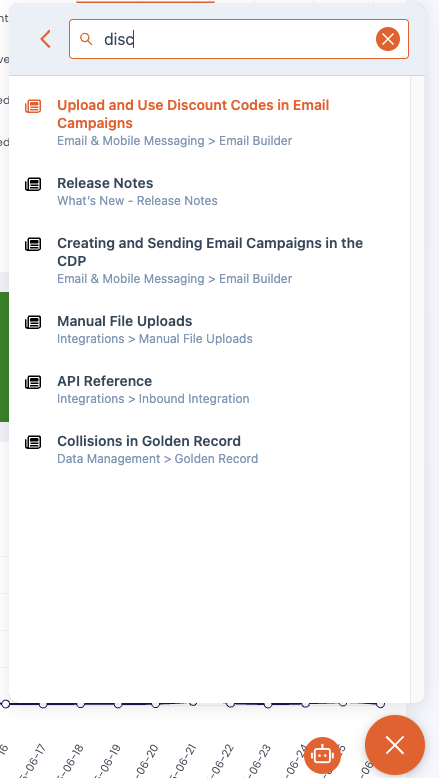Open Collisions in Golden Record article
This screenshot has height=778, width=439.
click(x=149, y=441)
